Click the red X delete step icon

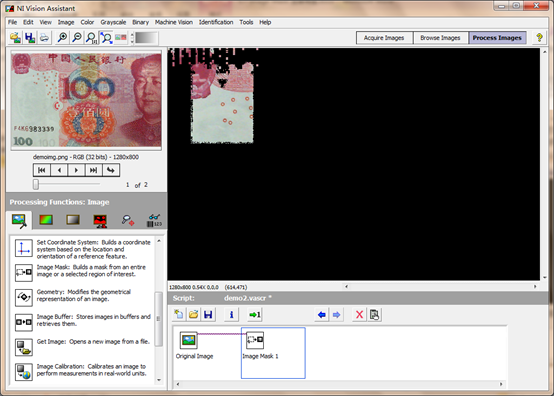click(x=359, y=314)
